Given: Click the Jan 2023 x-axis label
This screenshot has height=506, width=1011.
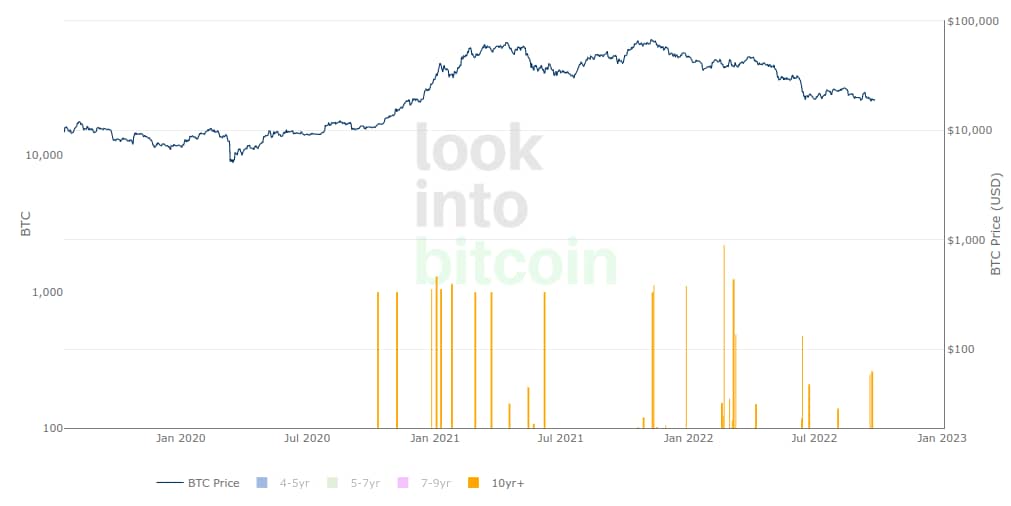Looking at the screenshot, I should click(941, 438).
